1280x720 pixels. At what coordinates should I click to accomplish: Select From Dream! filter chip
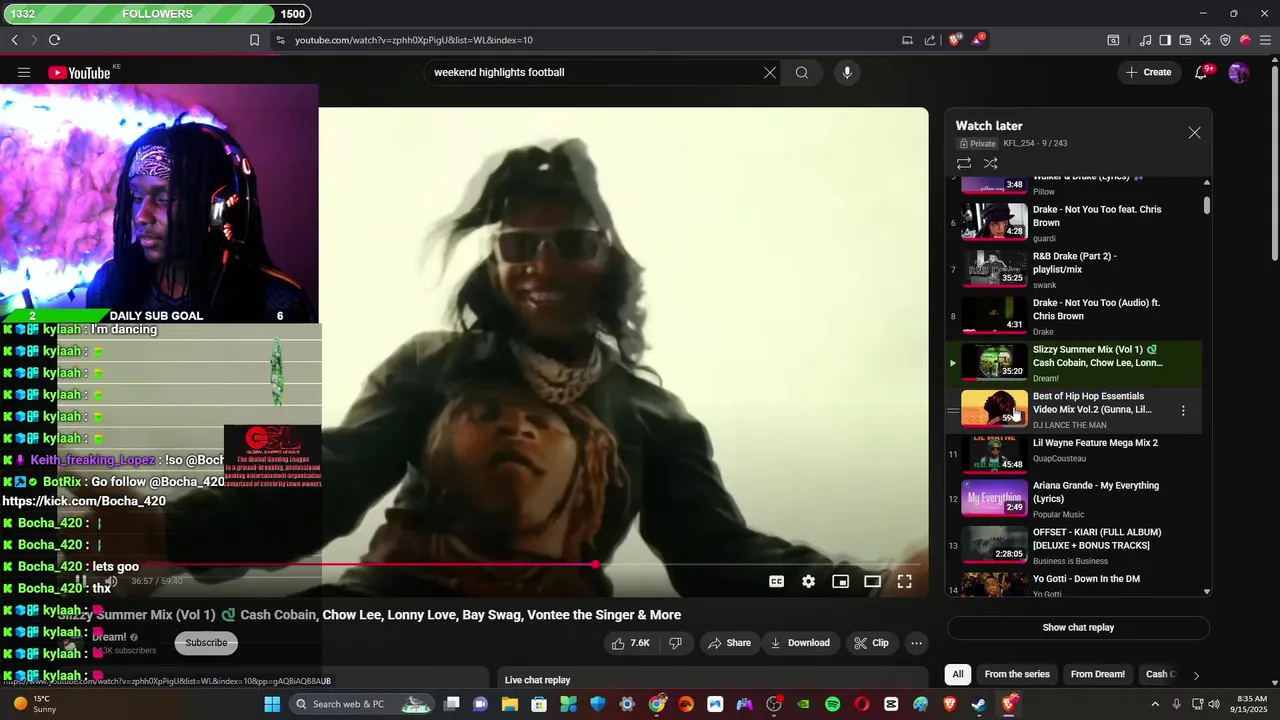click(x=1097, y=674)
